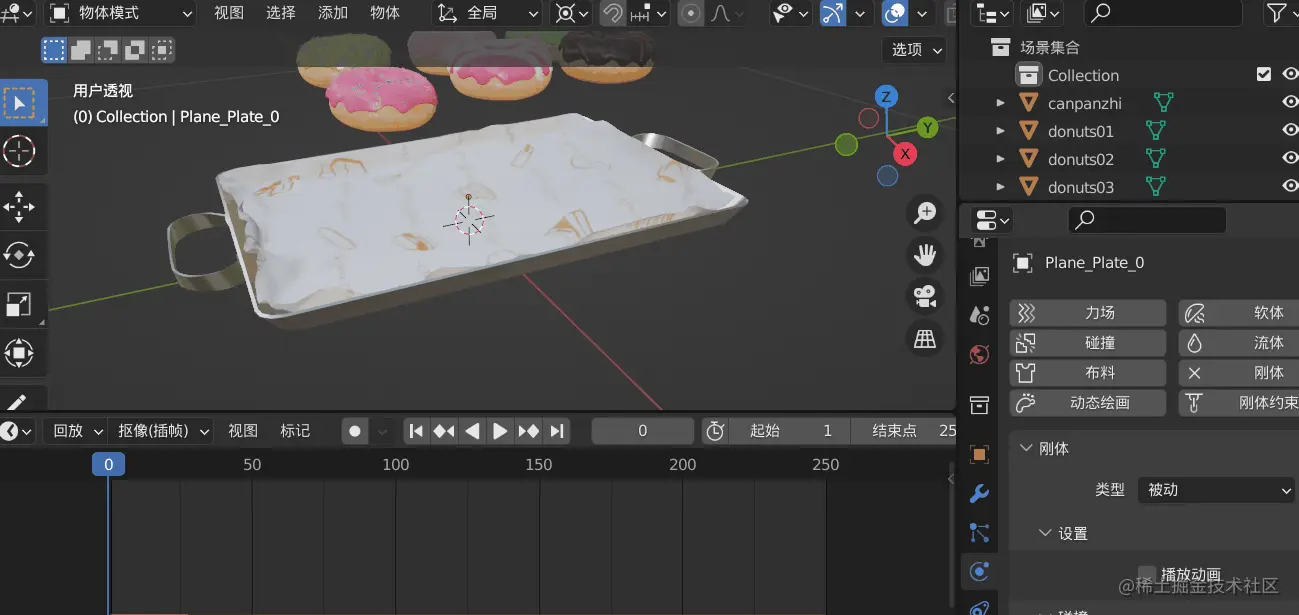Open the header 选择 menu
1299x615 pixels.
coord(281,13)
